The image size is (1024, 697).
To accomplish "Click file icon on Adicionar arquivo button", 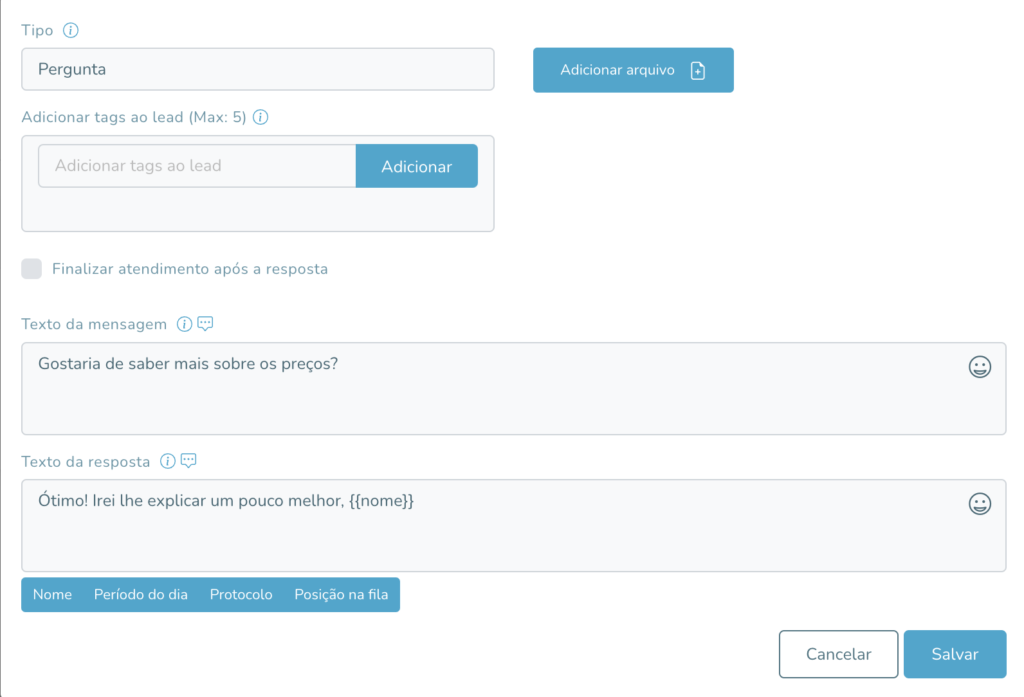I will pos(697,71).
